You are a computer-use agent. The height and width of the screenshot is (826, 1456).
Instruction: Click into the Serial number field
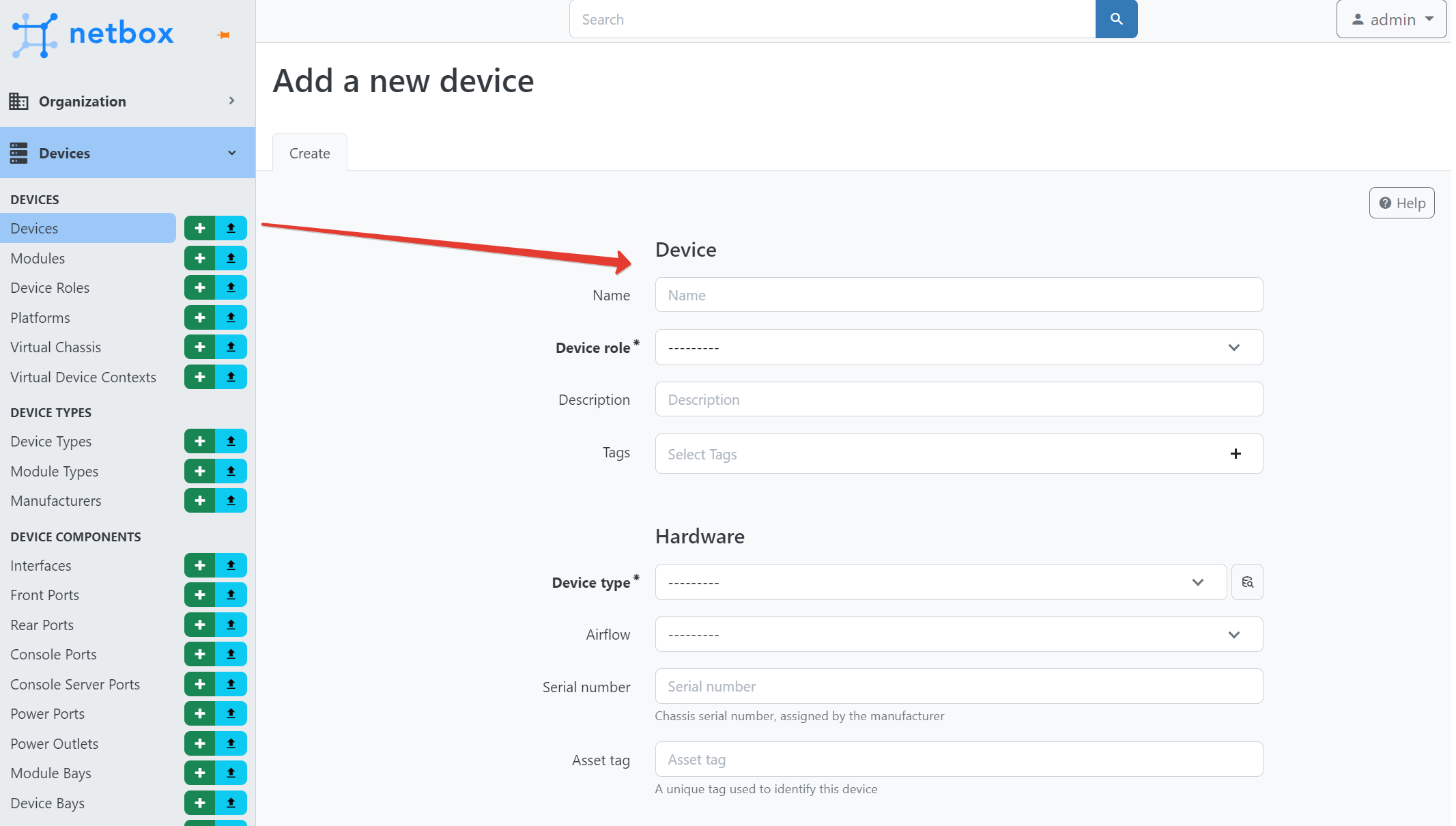coord(958,686)
